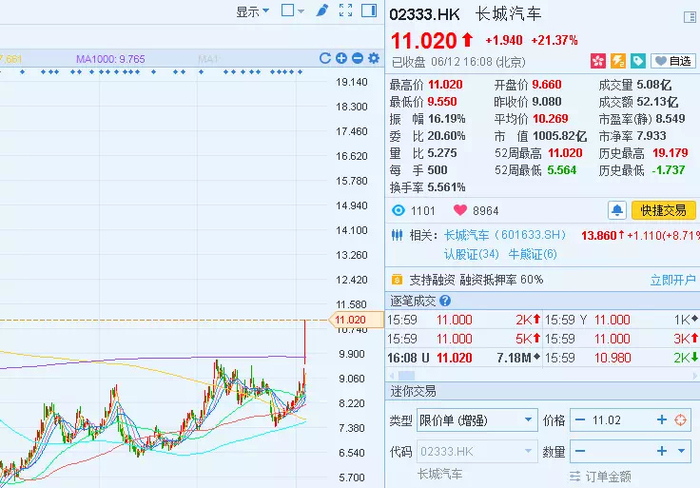The width and height of the screenshot is (700, 488).
Task: Select the 迷你交易 mini trade panel header
Action: [x=413, y=391]
